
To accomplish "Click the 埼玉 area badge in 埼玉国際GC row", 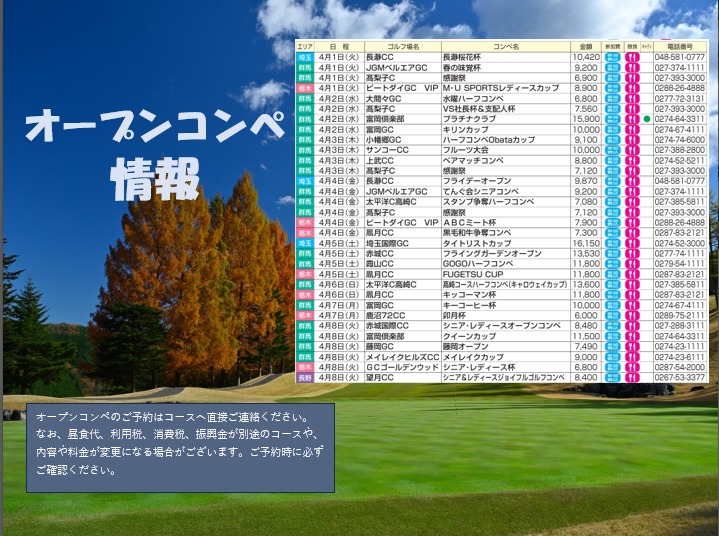I will [x=305, y=243].
